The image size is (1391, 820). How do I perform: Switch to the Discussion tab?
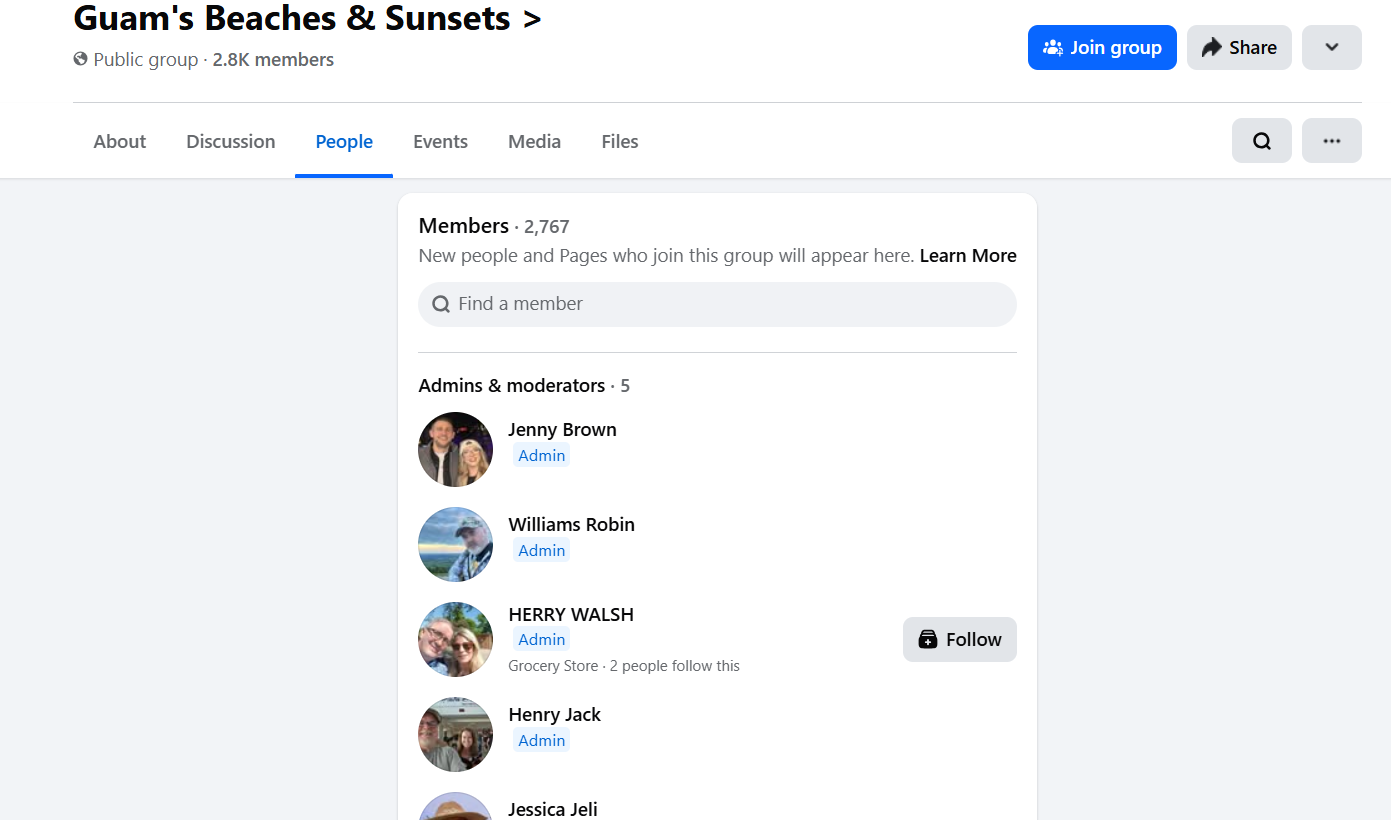230,141
